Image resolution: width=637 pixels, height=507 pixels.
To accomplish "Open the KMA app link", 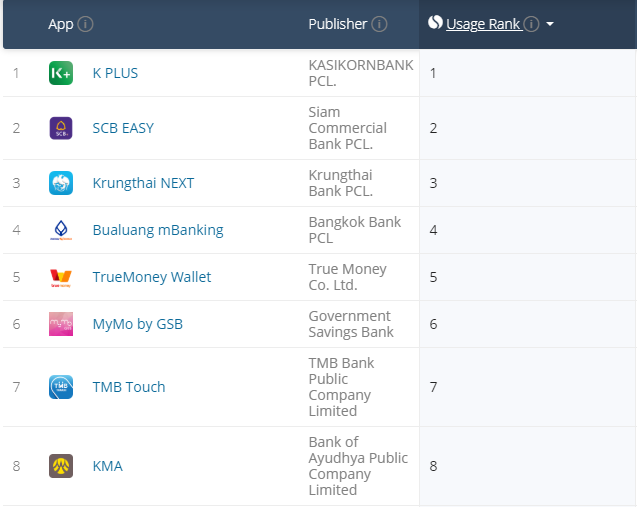I will point(108,466).
